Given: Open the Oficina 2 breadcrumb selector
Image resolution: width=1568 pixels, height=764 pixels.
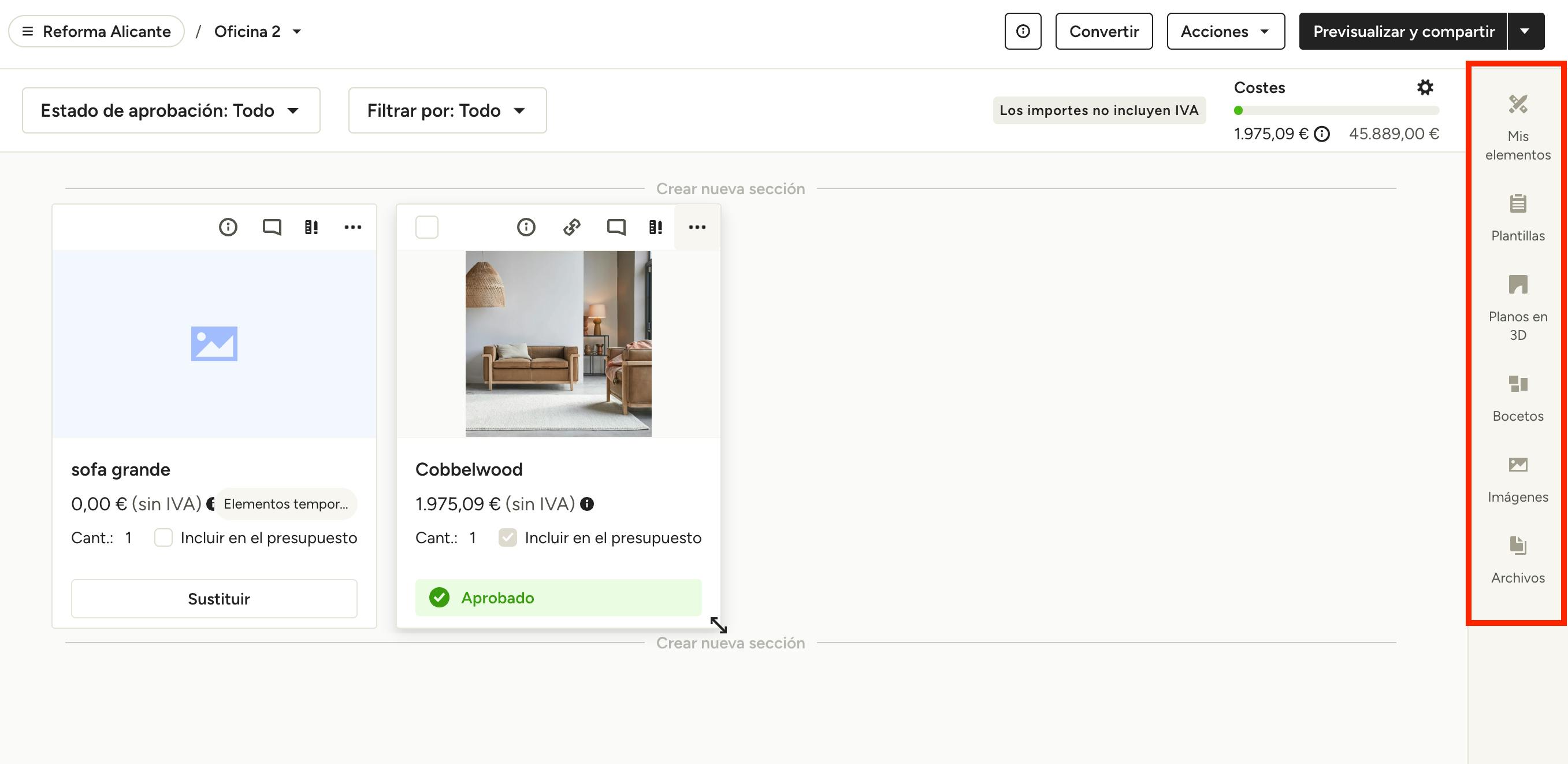Looking at the screenshot, I should coord(258,31).
